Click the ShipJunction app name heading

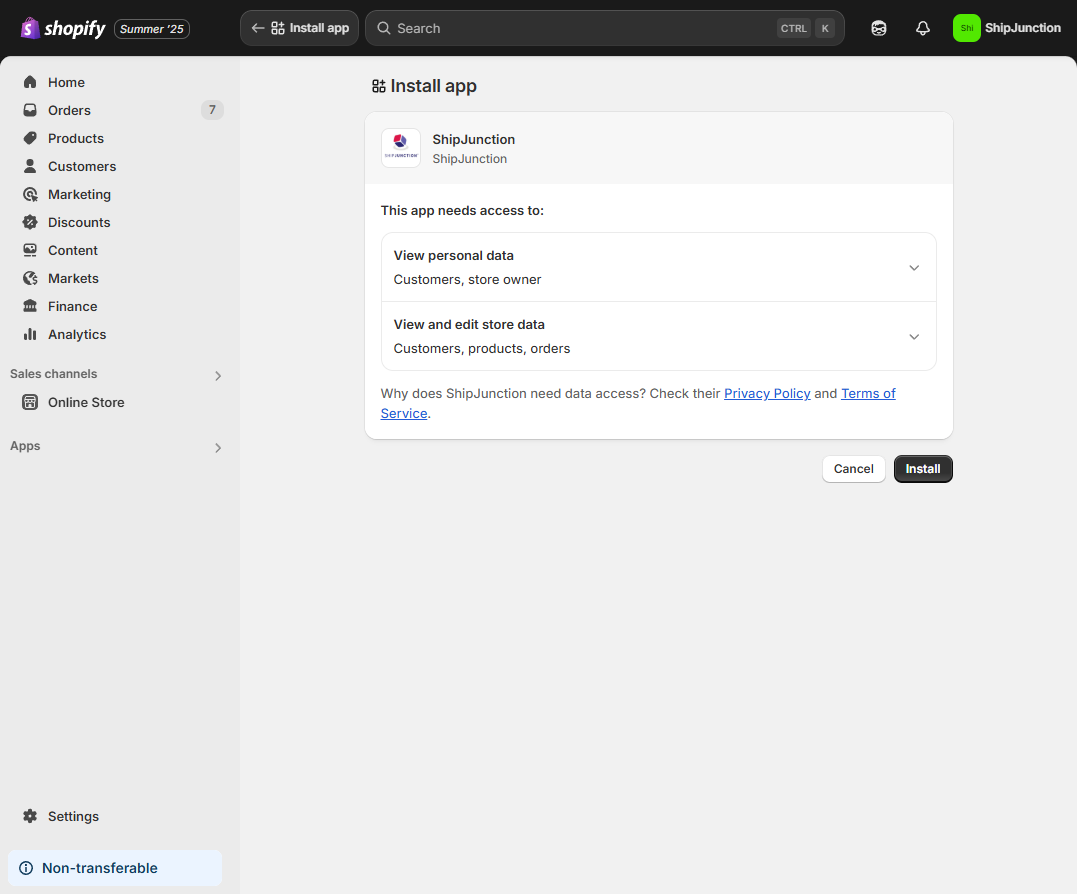point(474,140)
